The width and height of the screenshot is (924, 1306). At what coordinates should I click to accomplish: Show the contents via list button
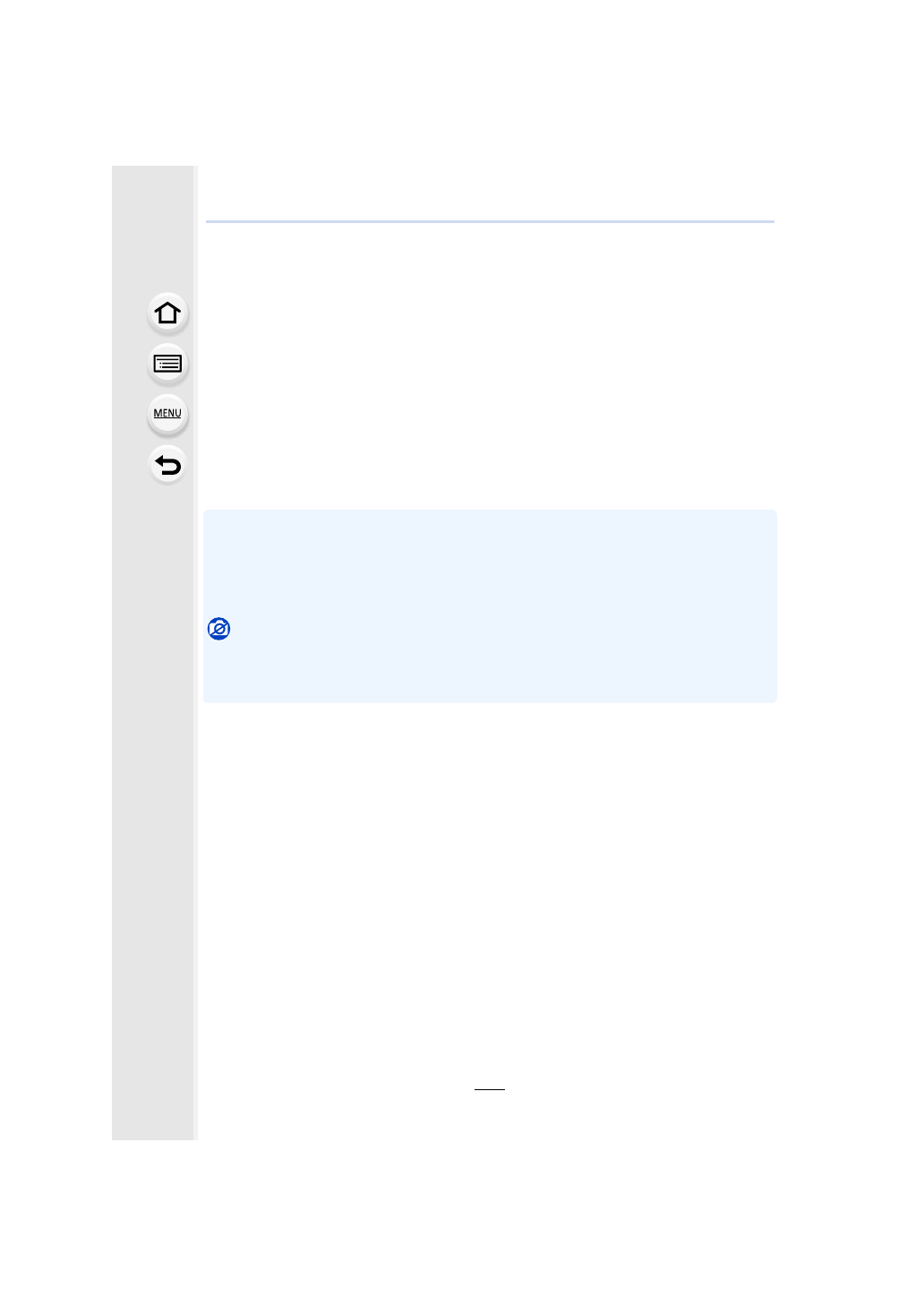(x=167, y=364)
